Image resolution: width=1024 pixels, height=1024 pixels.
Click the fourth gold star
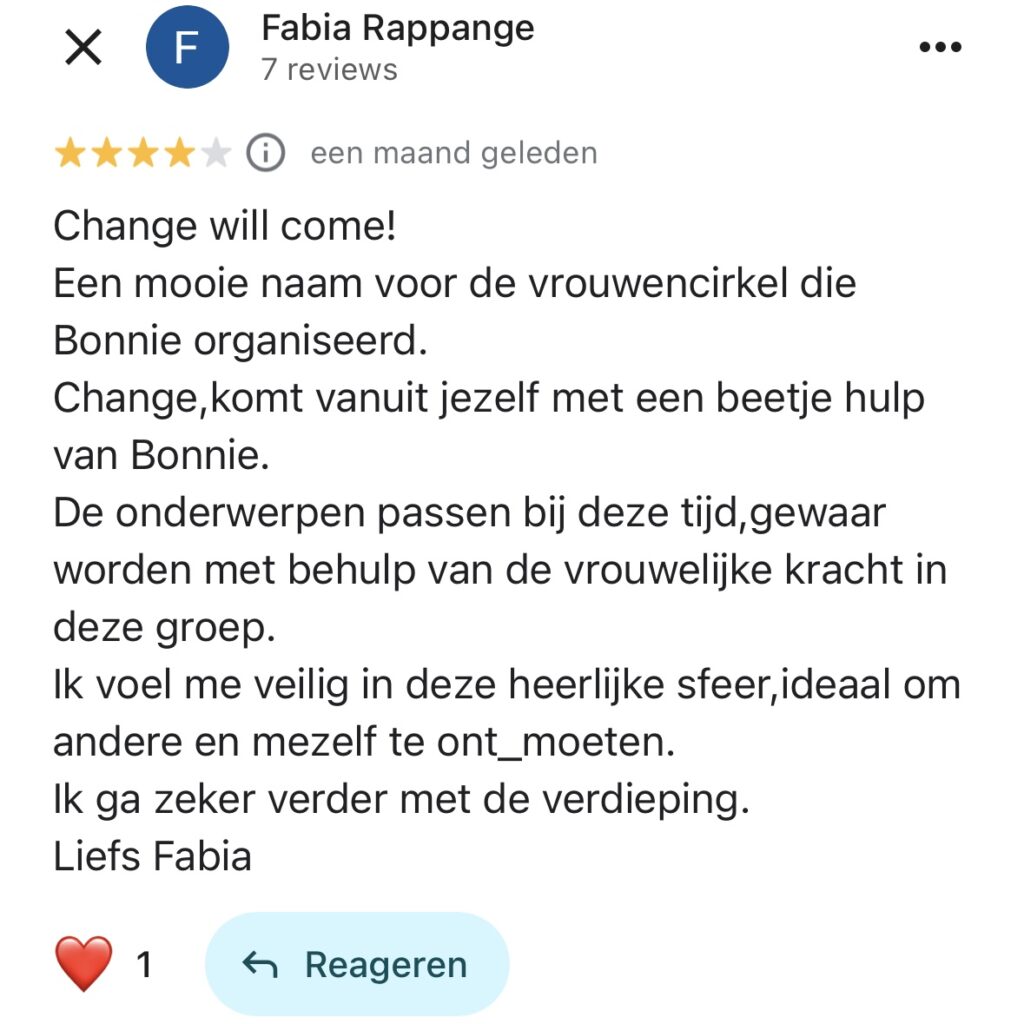pyautogui.click(x=180, y=153)
